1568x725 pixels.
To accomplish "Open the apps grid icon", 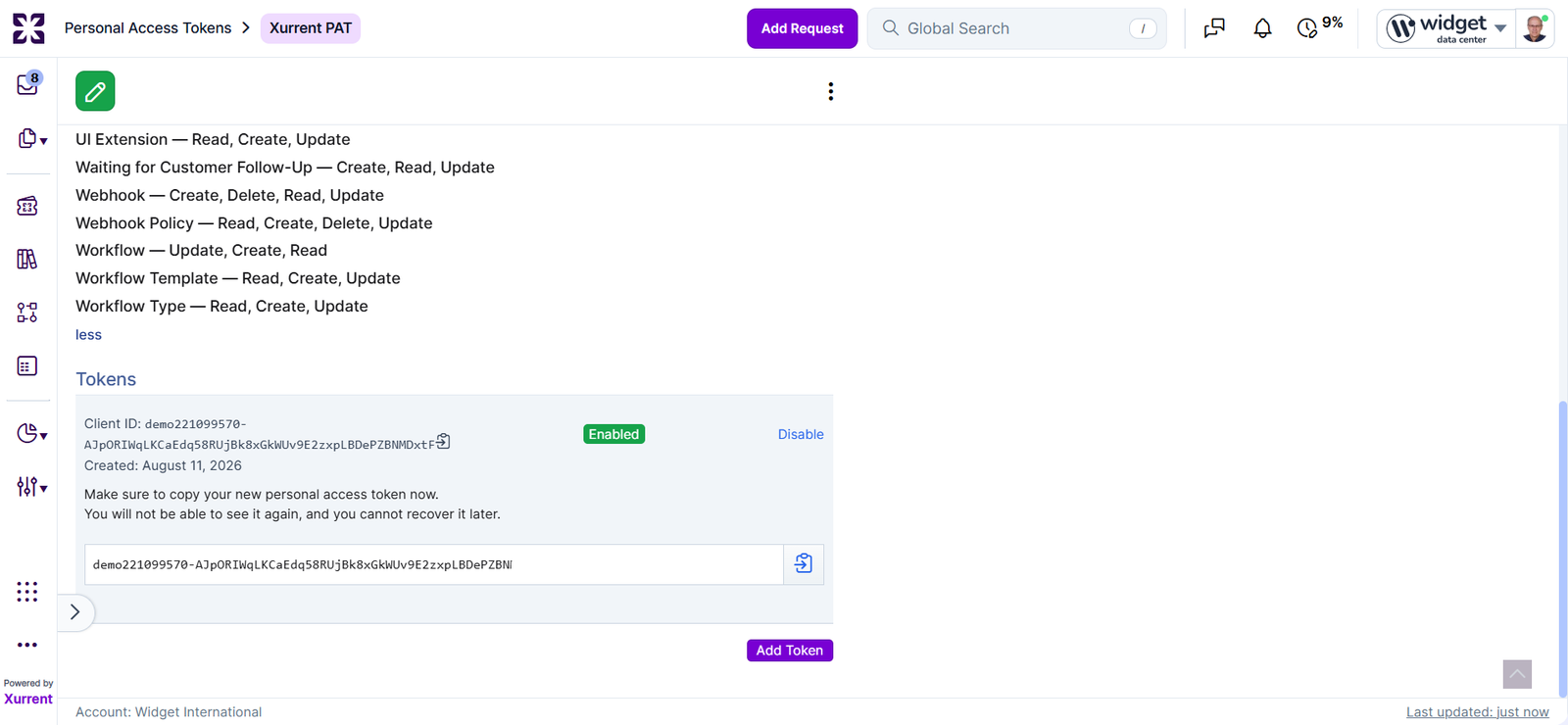I will click(x=27, y=592).
